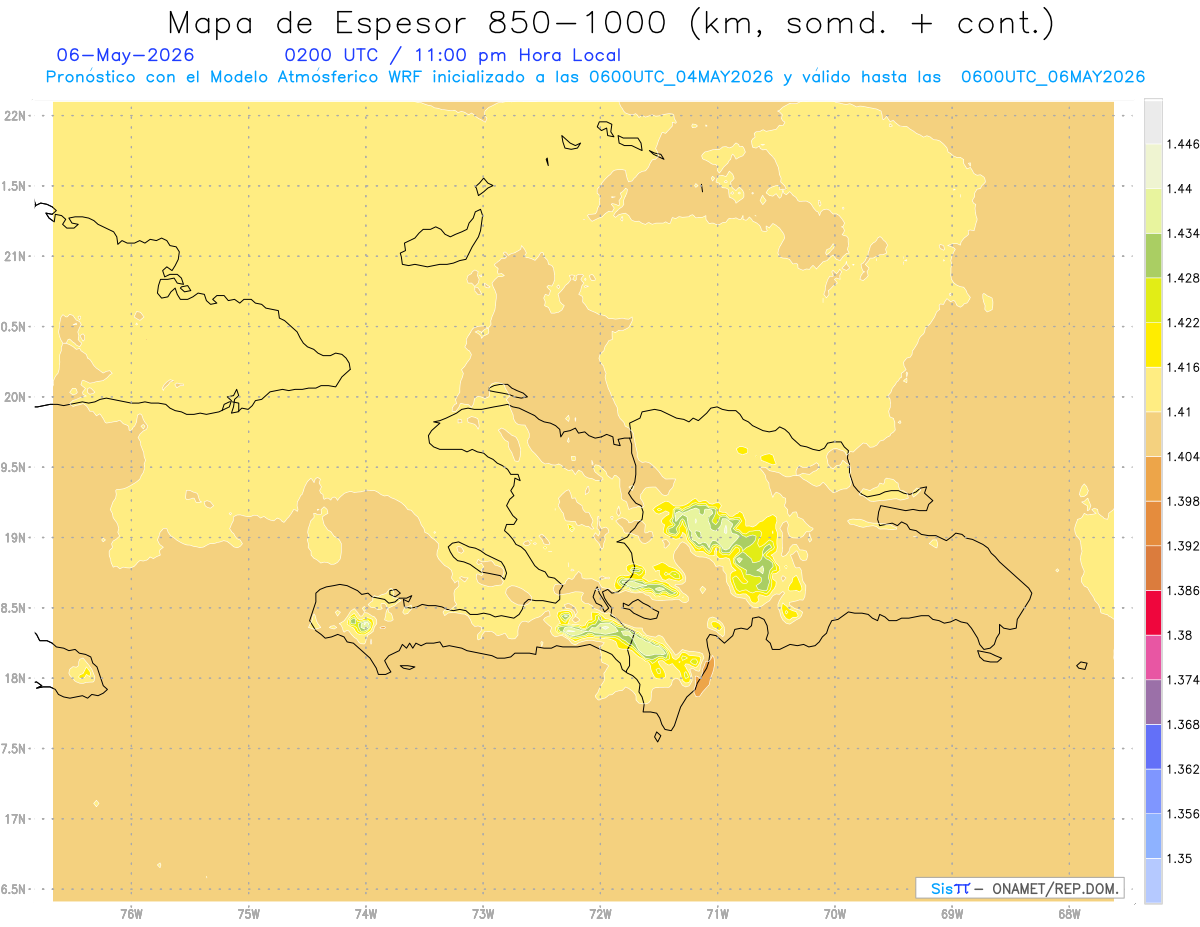Click the ONAMET/REP.DOM. credit box
Screen dimensions: 1200x927
tap(1020, 888)
